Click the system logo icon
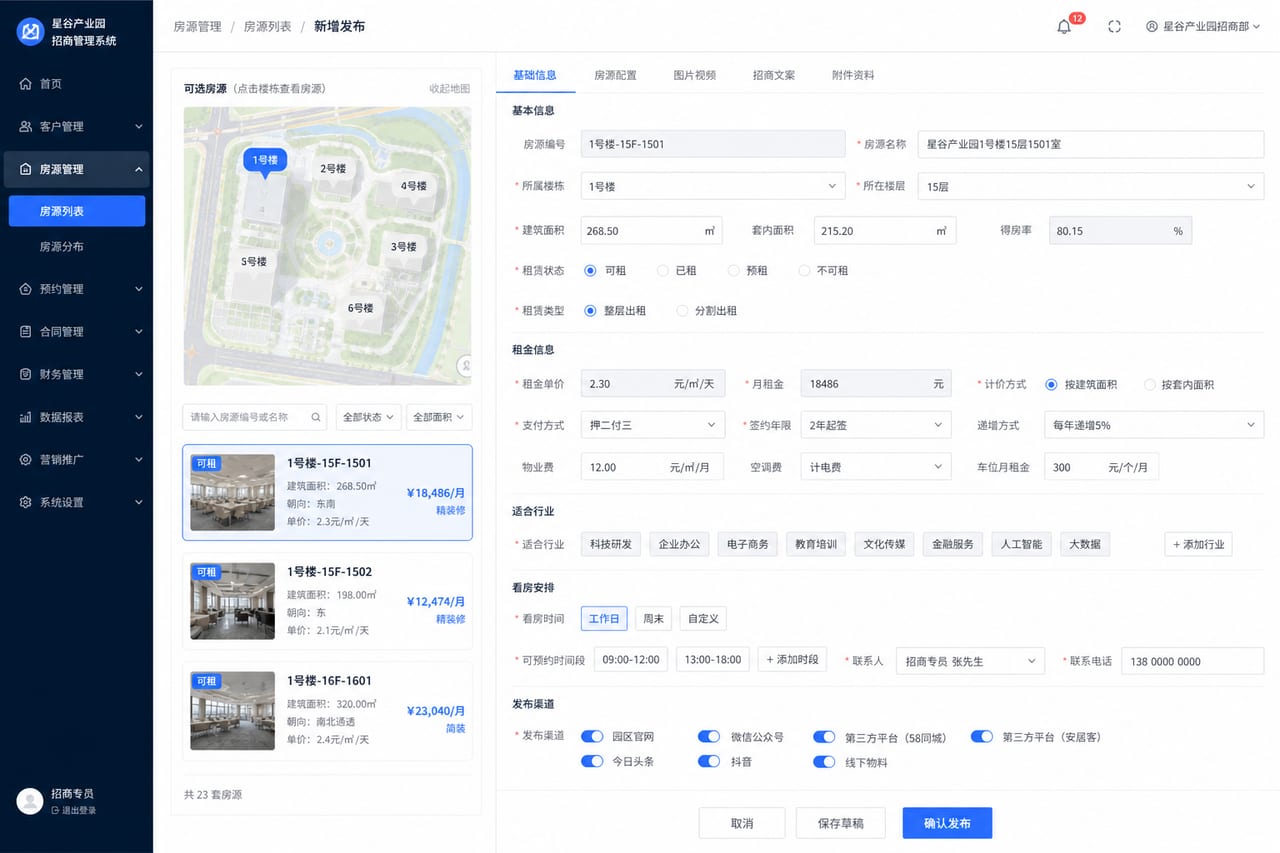This screenshot has width=1280, height=853. click(31, 31)
